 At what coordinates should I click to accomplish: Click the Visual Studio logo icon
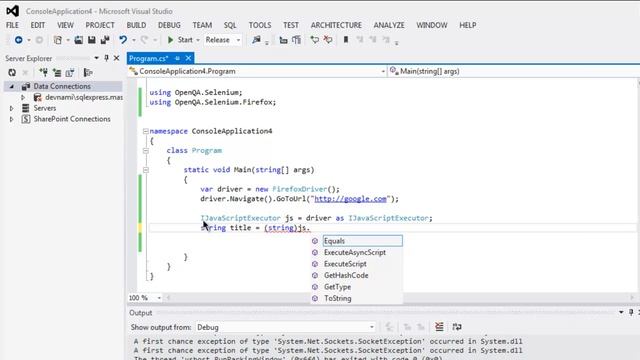point(12,11)
